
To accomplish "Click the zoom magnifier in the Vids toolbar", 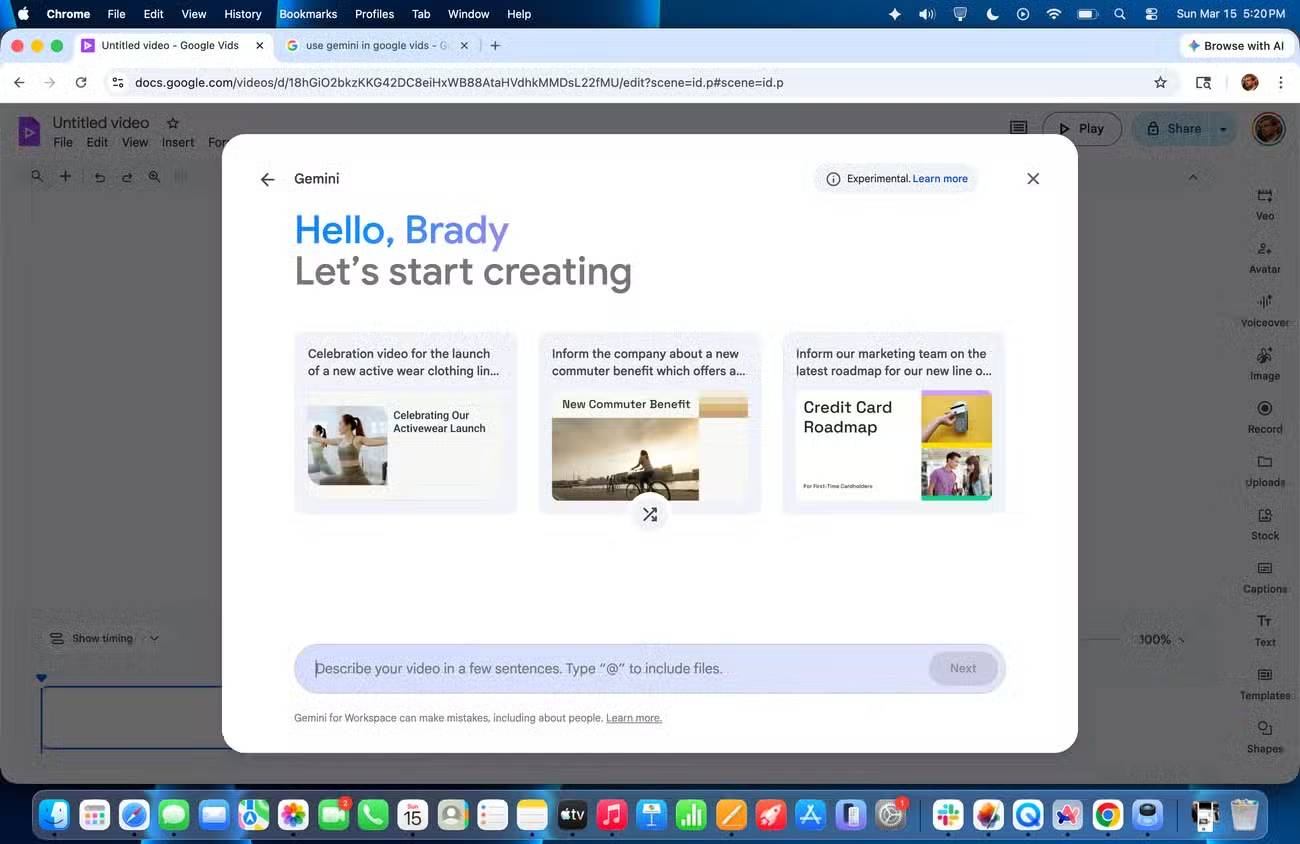I will (154, 177).
